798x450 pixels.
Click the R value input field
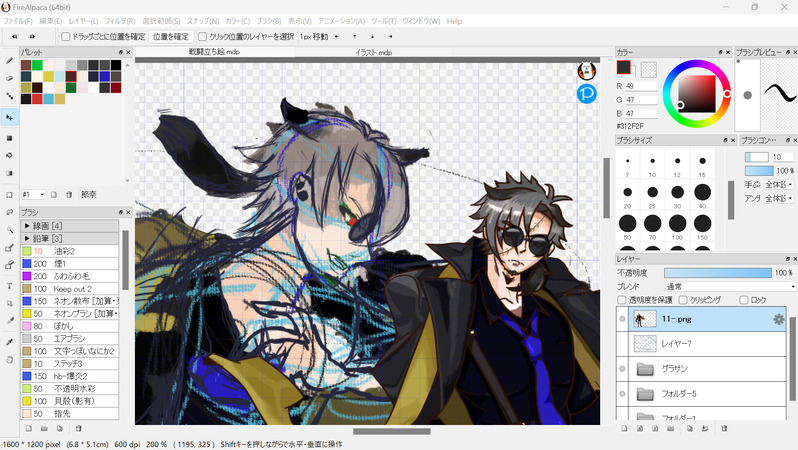(641, 86)
